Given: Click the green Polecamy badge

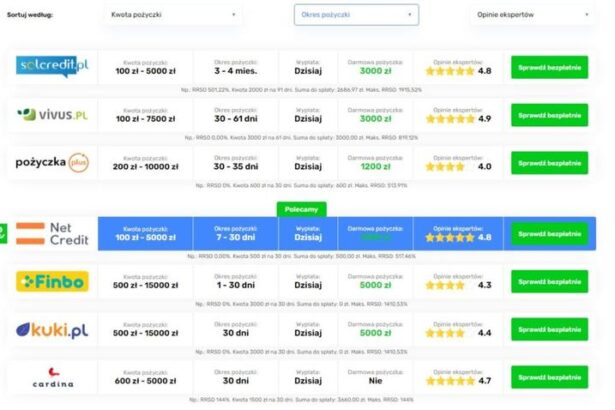Looking at the screenshot, I should (299, 209).
